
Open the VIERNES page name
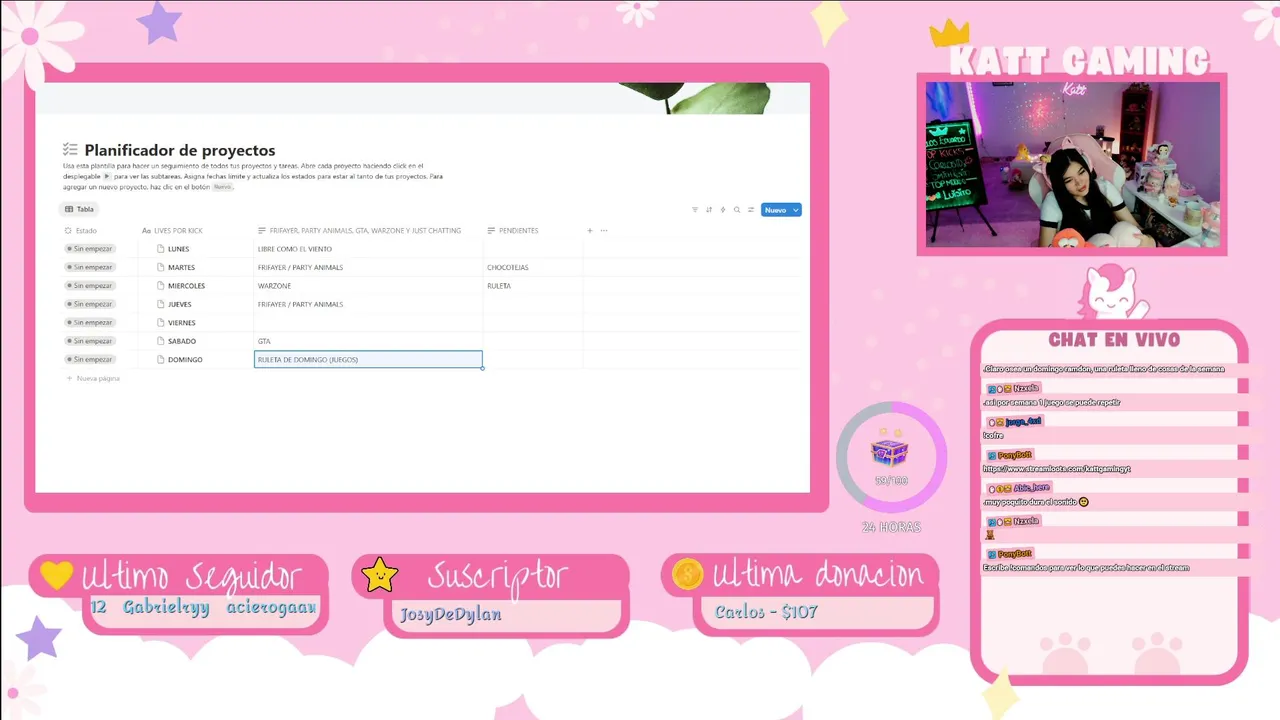pos(182,323)
